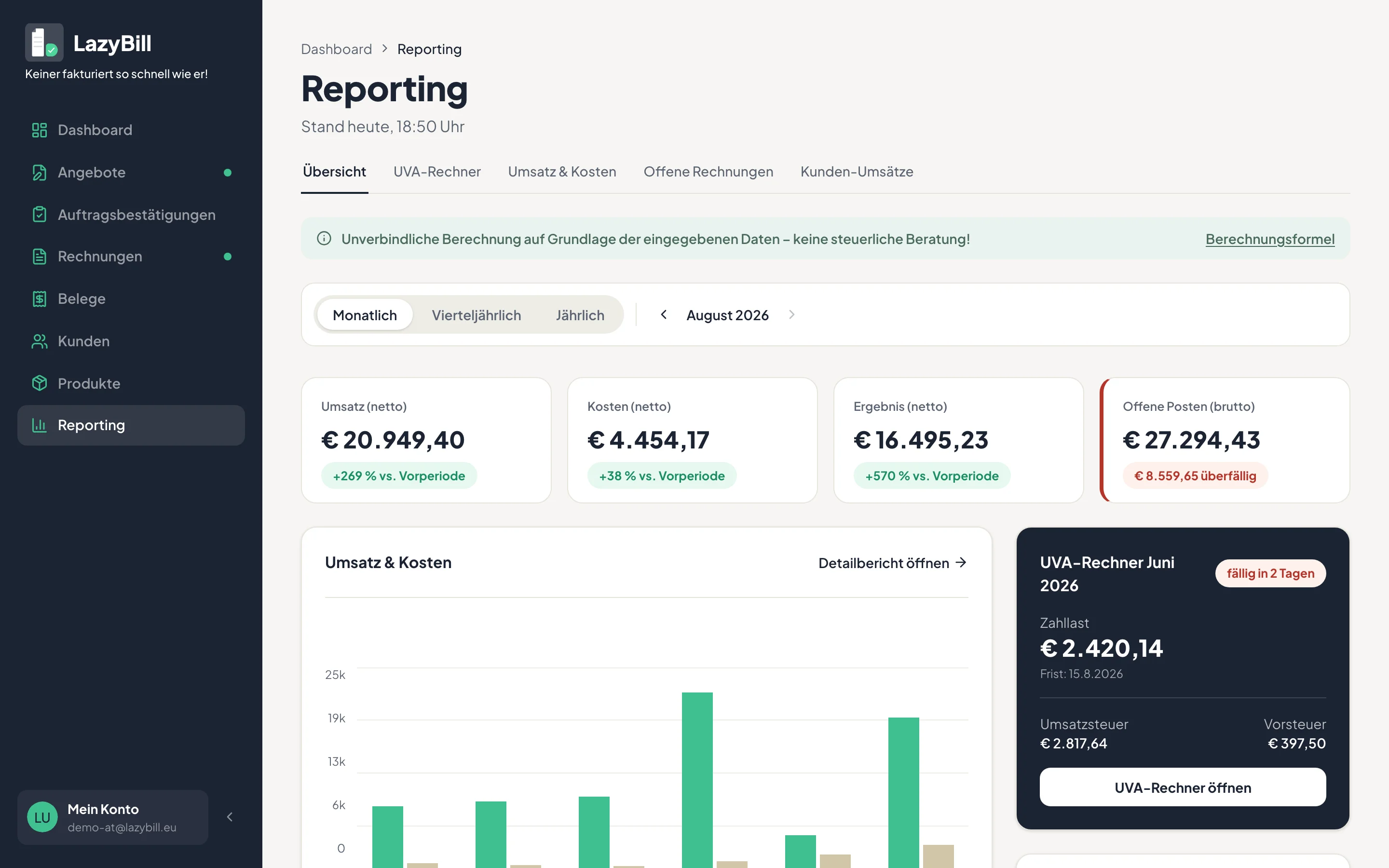Click the Dashboard breadcrumb link
This screenshot has width=1389, height=868.
pos(336,49)
